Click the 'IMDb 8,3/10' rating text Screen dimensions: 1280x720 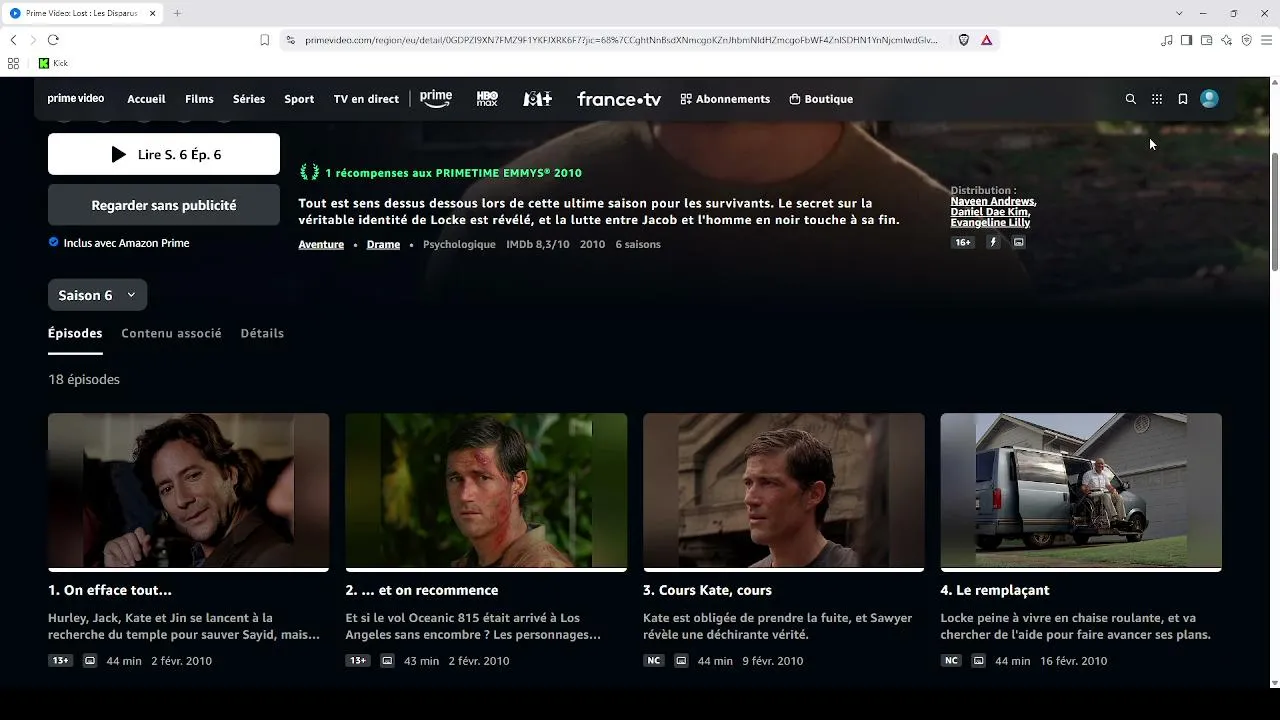537,244
